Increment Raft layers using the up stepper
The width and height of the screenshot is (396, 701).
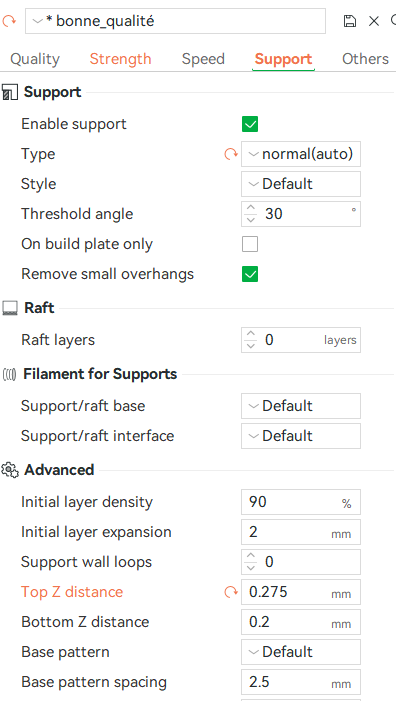pos(251,334)
